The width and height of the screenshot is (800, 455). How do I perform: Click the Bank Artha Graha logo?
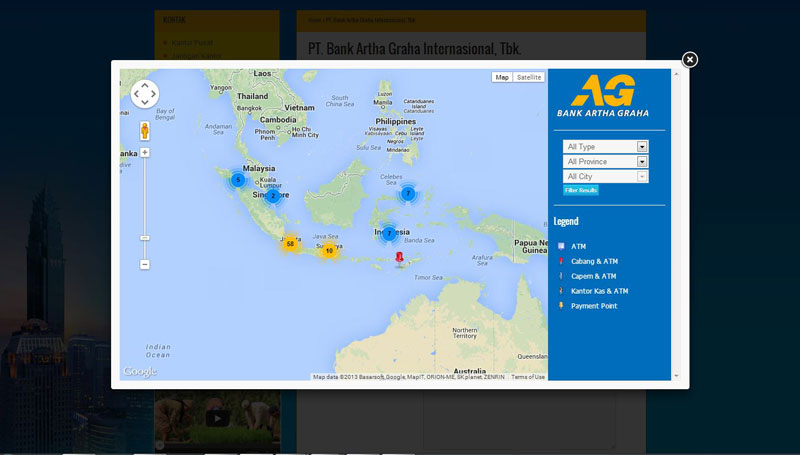(603, 96)
